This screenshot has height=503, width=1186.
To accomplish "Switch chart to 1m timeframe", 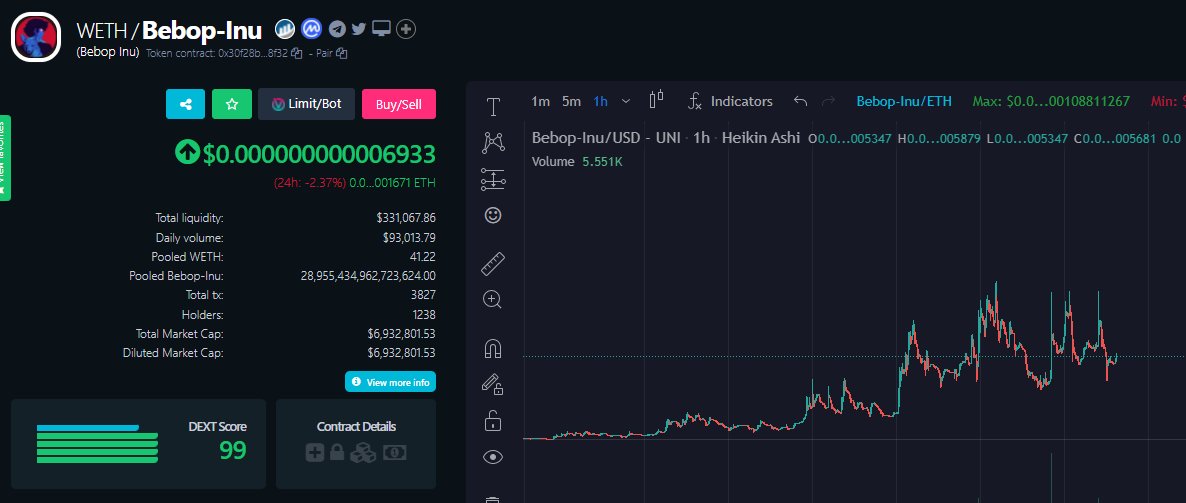I will coord(540,101).
